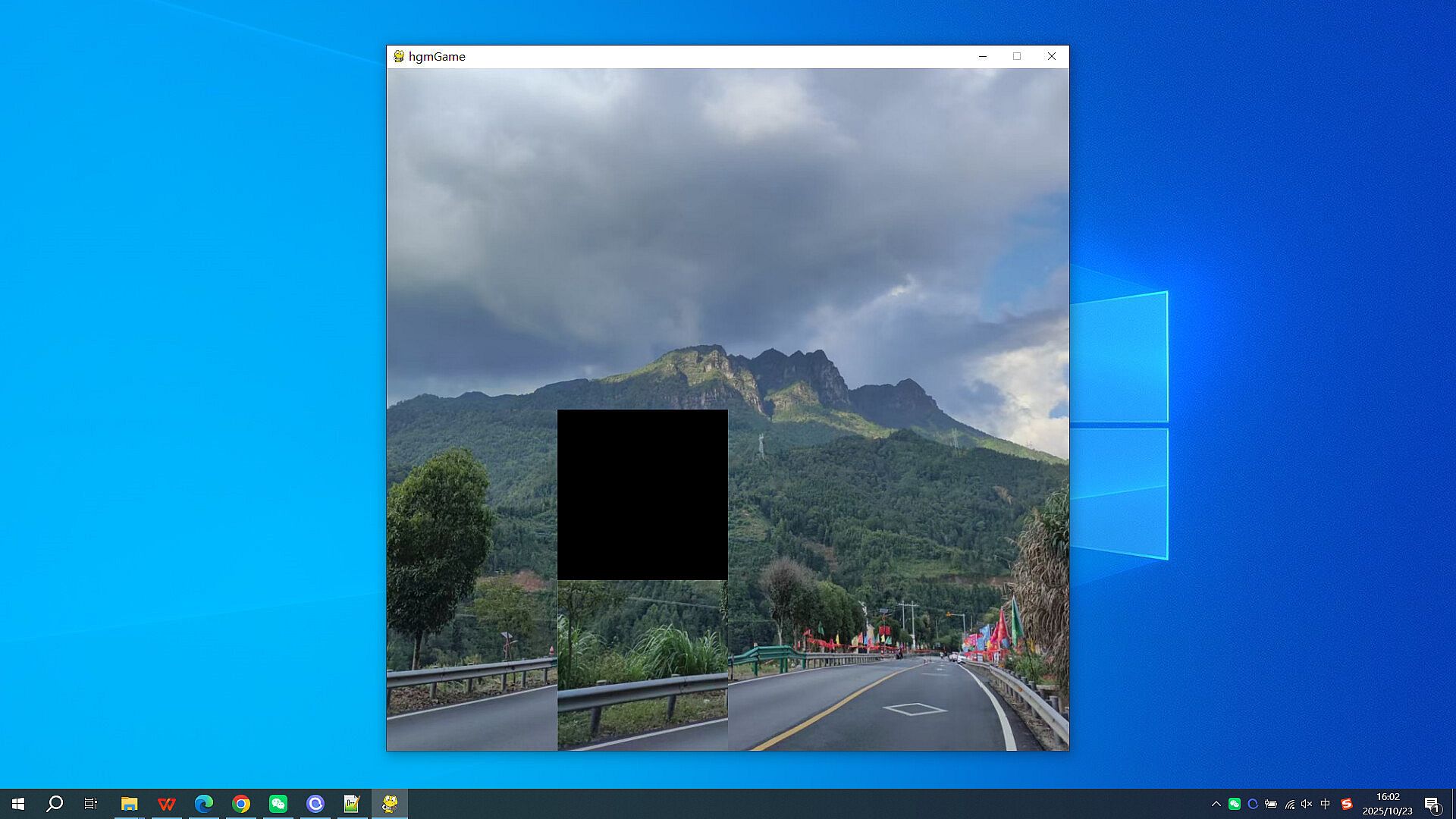Viewport: 1456px width, 819px height.
Task: Open WPS Office from taskbar
Action: pos(167,804)
